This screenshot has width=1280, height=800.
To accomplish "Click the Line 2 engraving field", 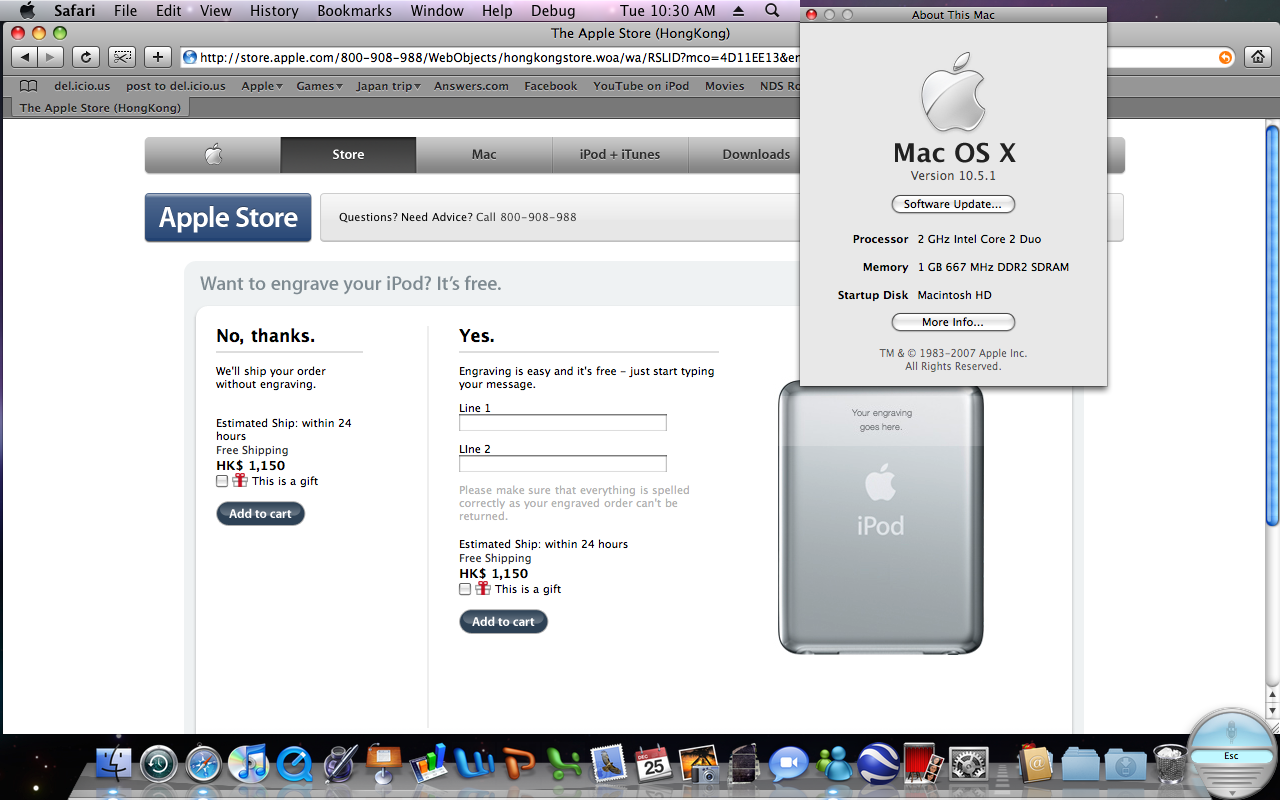I will tap(563, 464).
